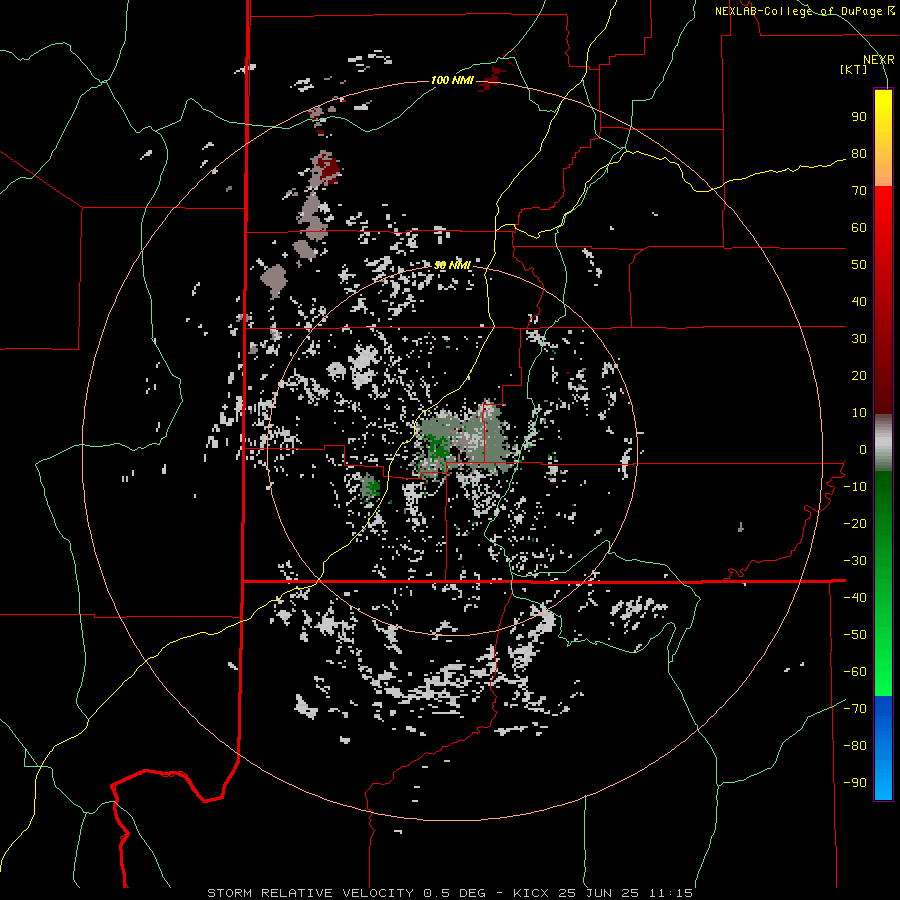Click the NEXR label above the color scale
This screenshot has width=900, height=900.
click(x=879, y=60)
